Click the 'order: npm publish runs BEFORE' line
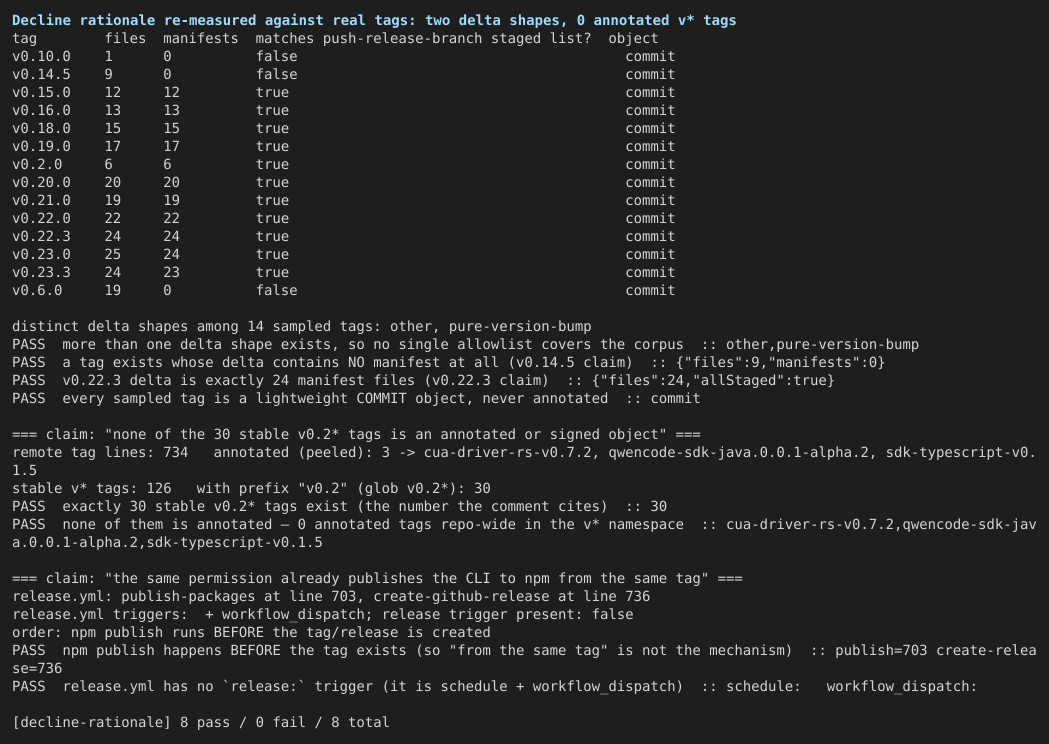1049x744 pixels. click(x=252, y=633)
